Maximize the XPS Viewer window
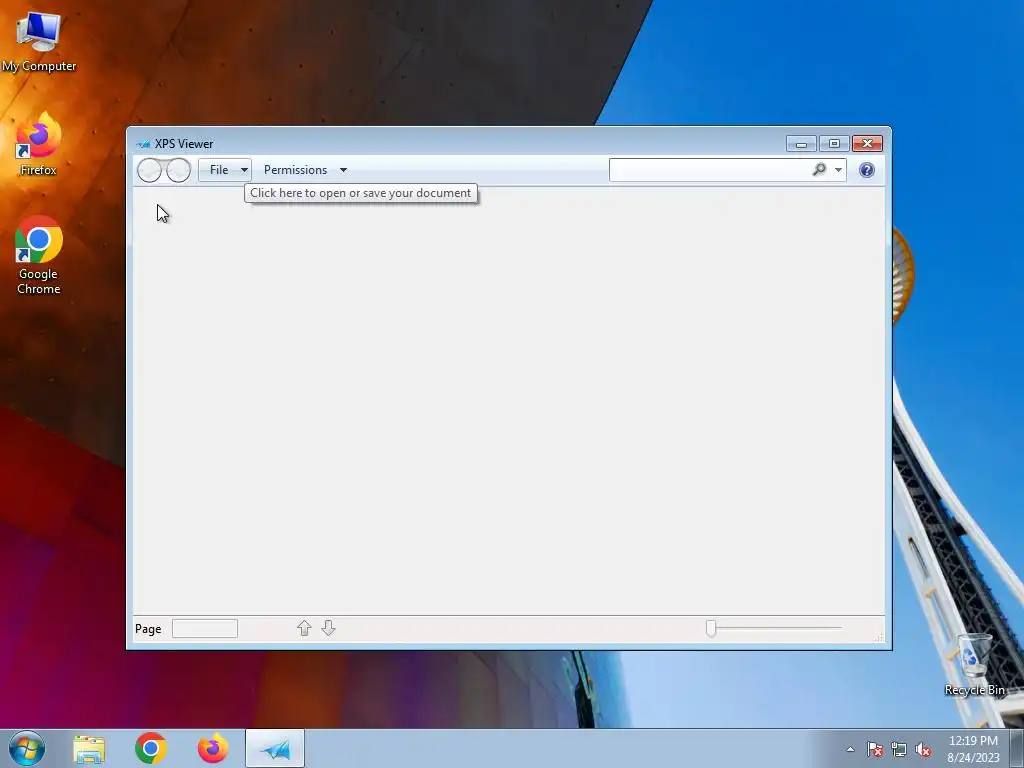1024x768 pixels. 834,144
